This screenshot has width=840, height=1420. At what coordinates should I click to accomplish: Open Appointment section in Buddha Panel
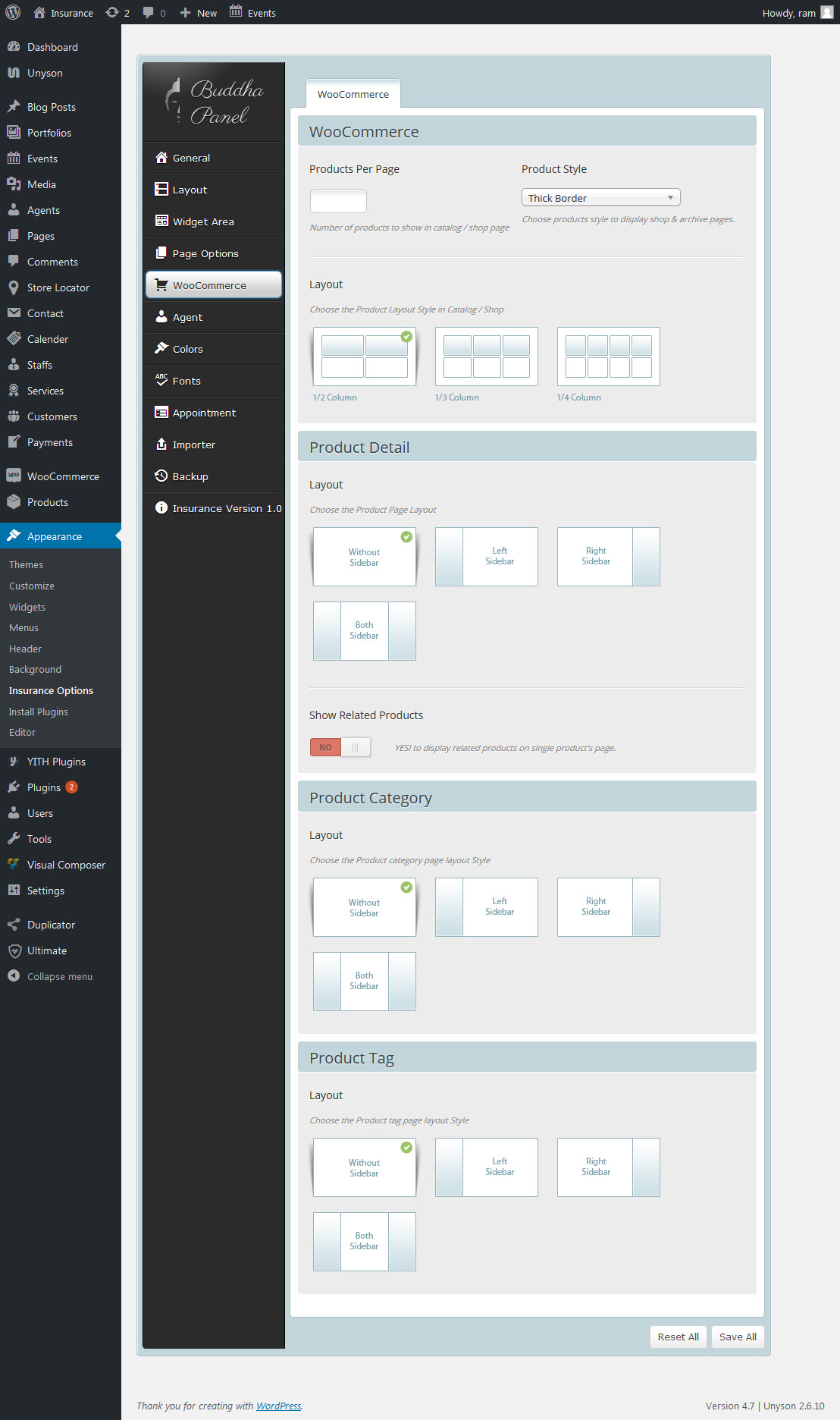[x=214, y=413]
